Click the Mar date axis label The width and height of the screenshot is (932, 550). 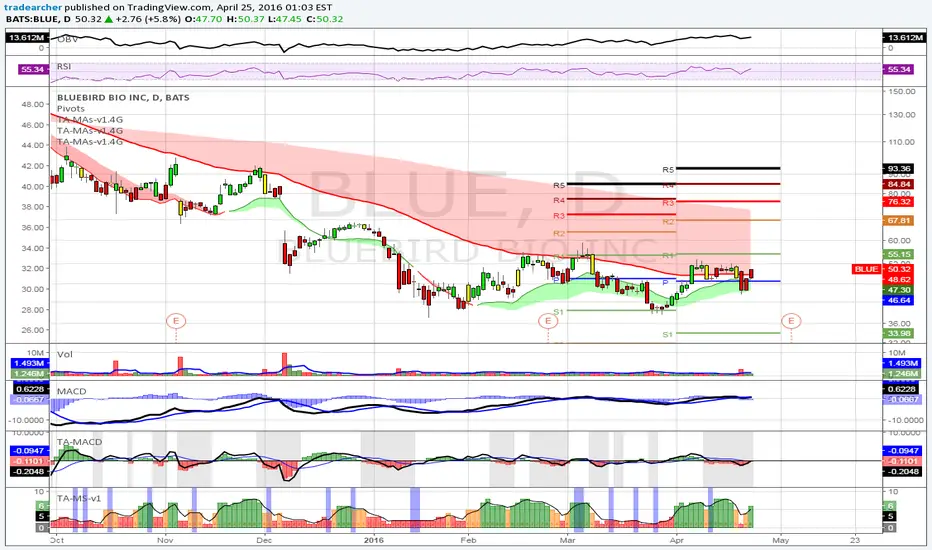tap(568, 540)
